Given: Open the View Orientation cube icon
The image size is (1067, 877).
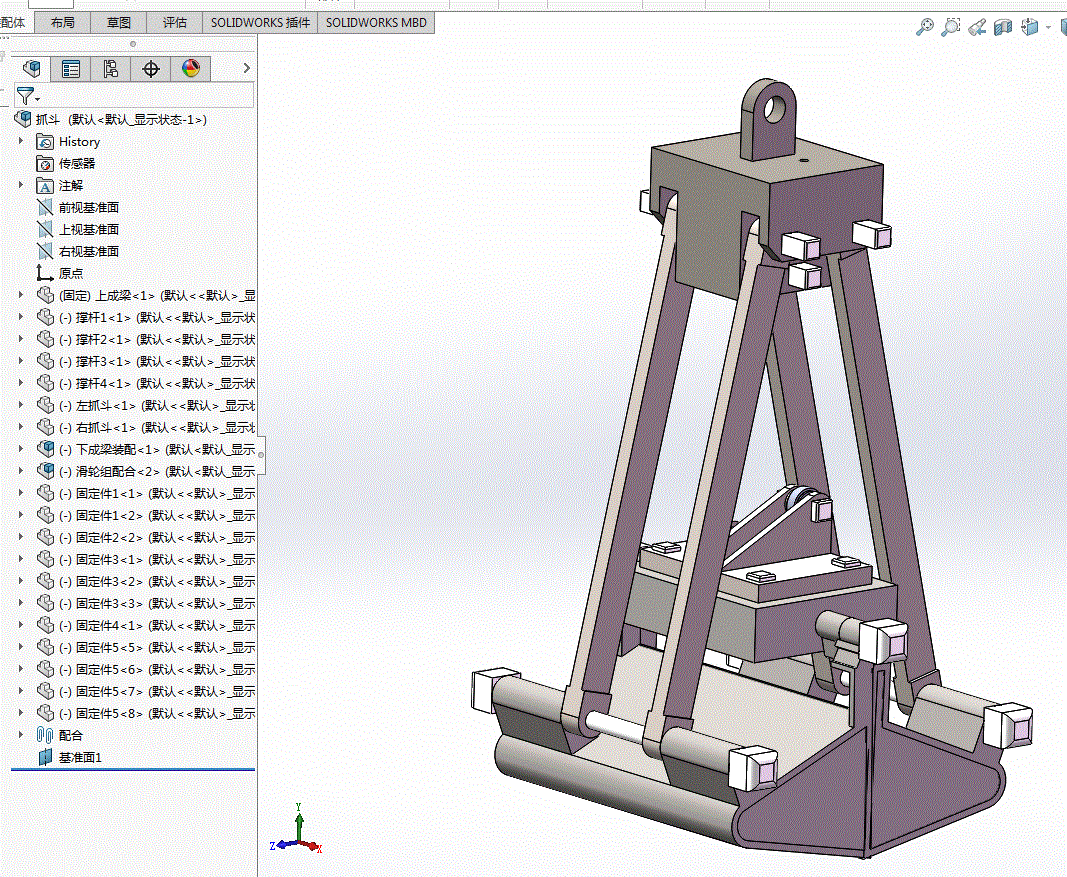Looking at the screenshot, I should [1031, 28].
